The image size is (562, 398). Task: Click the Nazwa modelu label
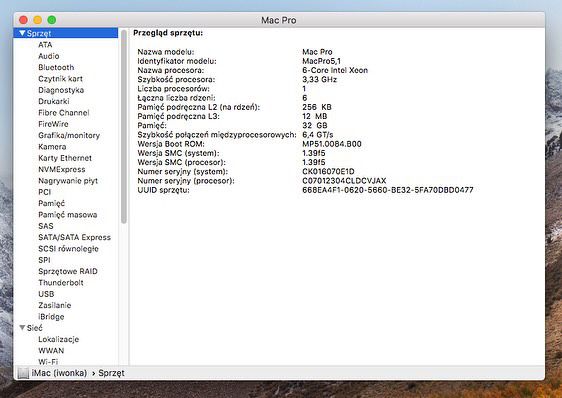click(x=166, y=52)
